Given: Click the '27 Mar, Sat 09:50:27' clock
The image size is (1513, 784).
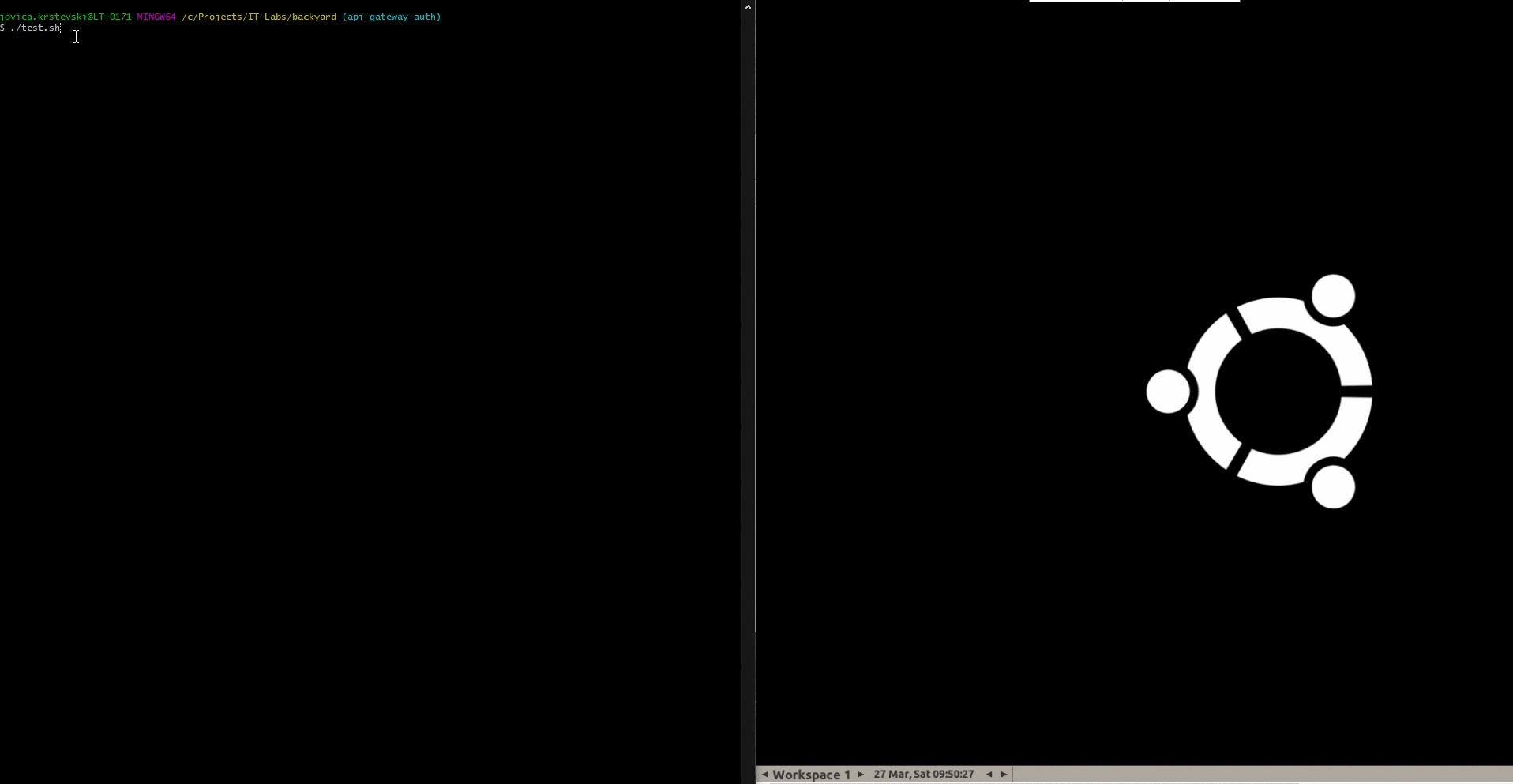Looking at the screenshot, I should pyautogui.click(x=923, y=775).
